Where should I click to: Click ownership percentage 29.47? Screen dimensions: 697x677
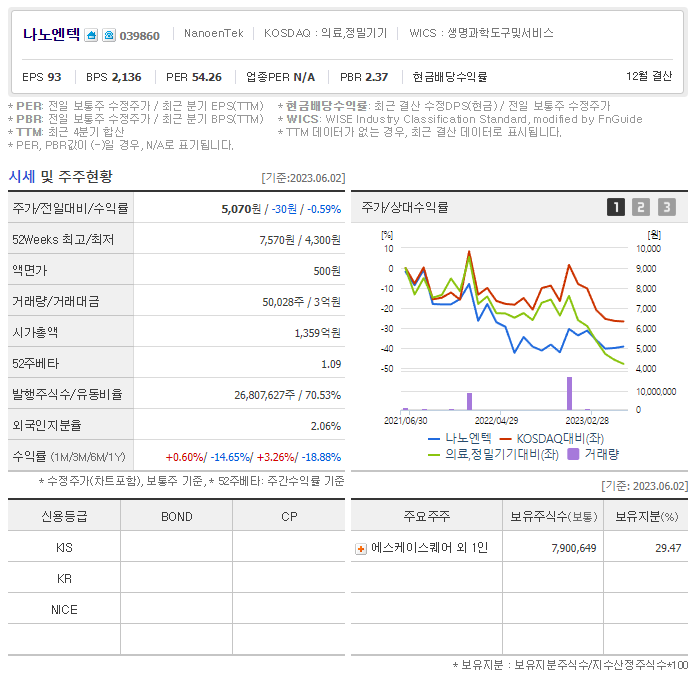coord(668,548)
